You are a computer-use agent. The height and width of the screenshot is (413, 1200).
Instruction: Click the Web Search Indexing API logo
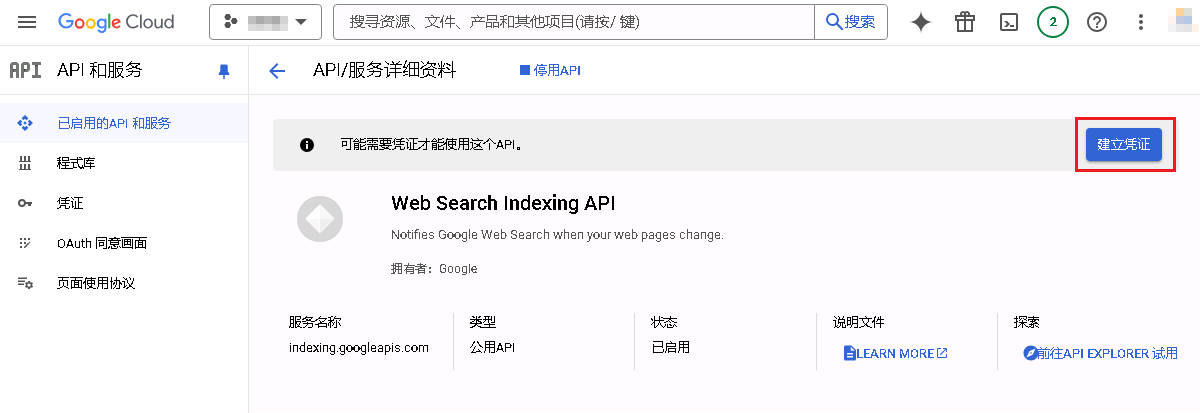pyautogui.click(x=320, y=219)
